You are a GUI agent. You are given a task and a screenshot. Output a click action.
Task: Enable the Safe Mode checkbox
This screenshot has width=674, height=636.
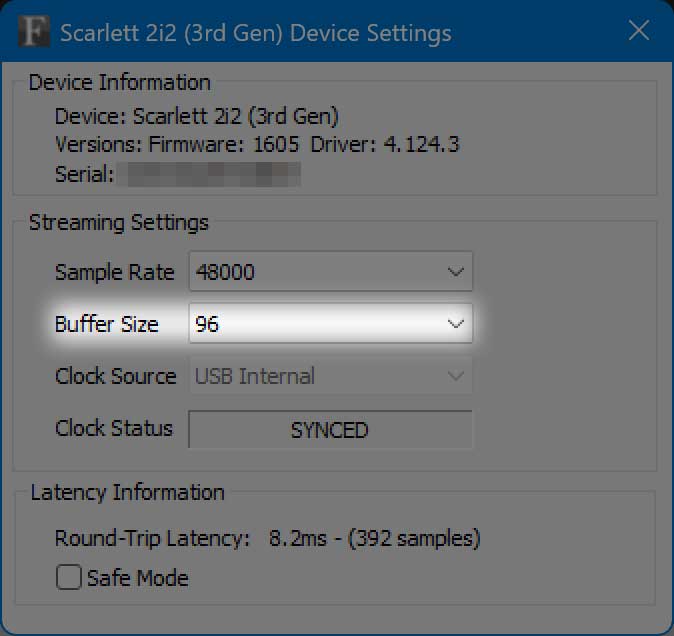coord(69,577)
